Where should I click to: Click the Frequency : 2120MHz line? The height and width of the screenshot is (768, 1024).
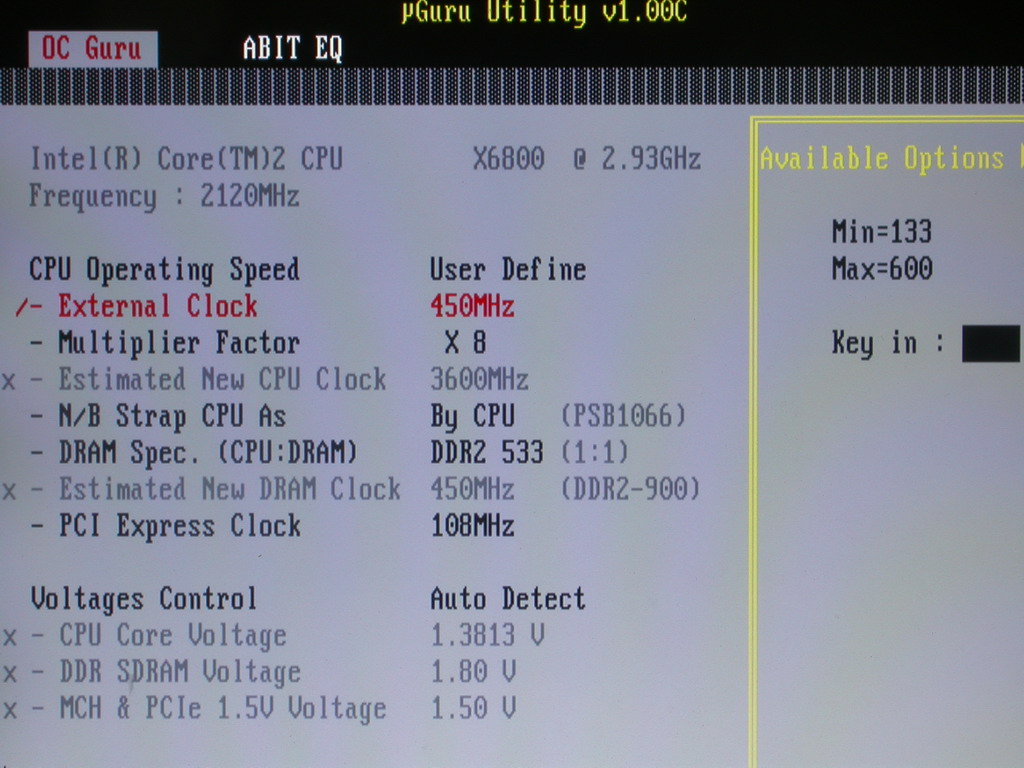click(164, 197)
